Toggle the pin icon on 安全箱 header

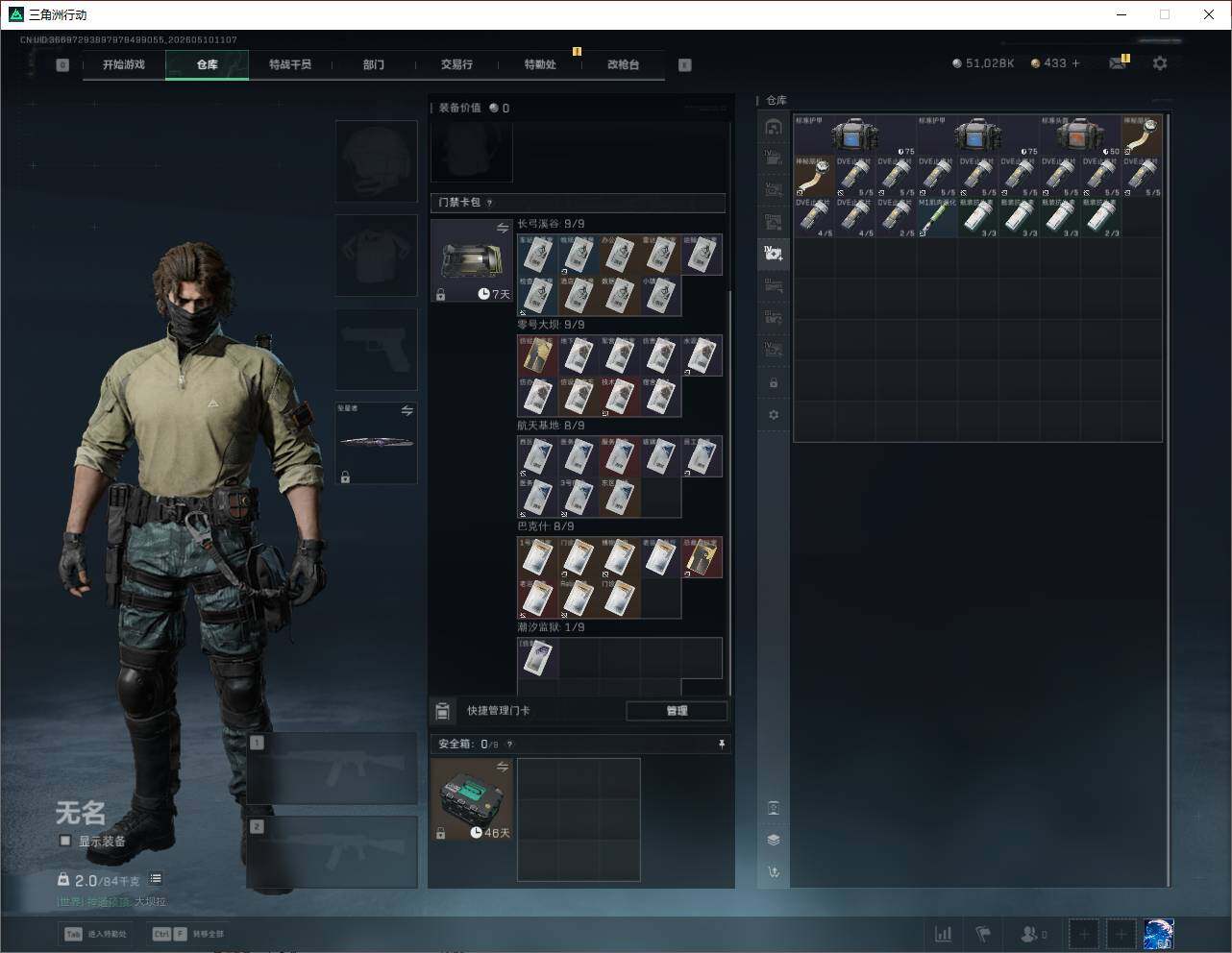click(x=721, y=745)
